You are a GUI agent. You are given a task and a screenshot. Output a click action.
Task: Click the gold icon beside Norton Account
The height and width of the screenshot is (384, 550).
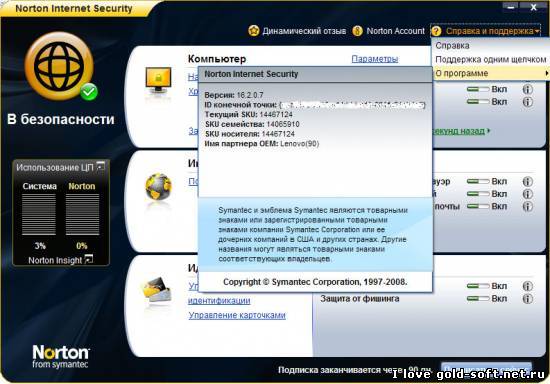[x=357, y=31]
